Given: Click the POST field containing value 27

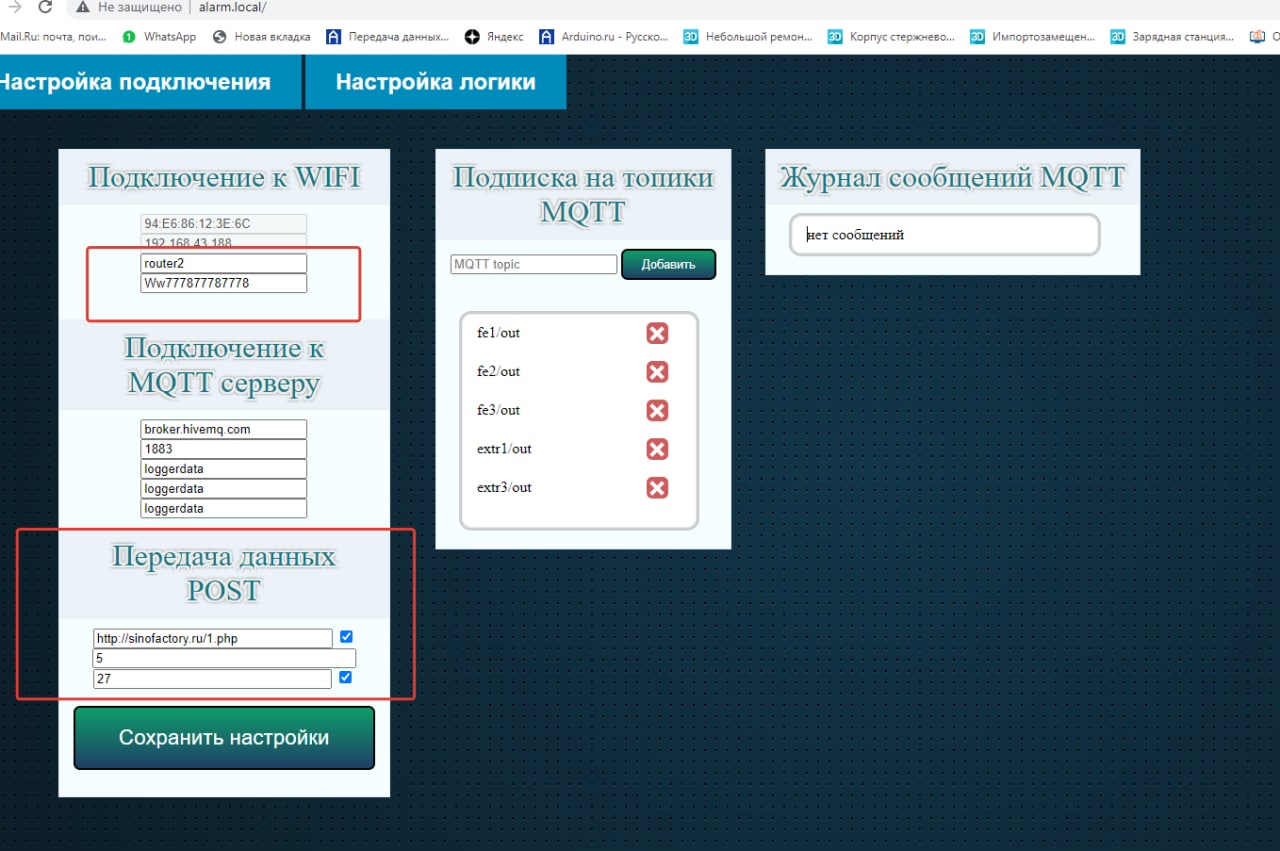Looking at the screenshot, I should 212,679.
